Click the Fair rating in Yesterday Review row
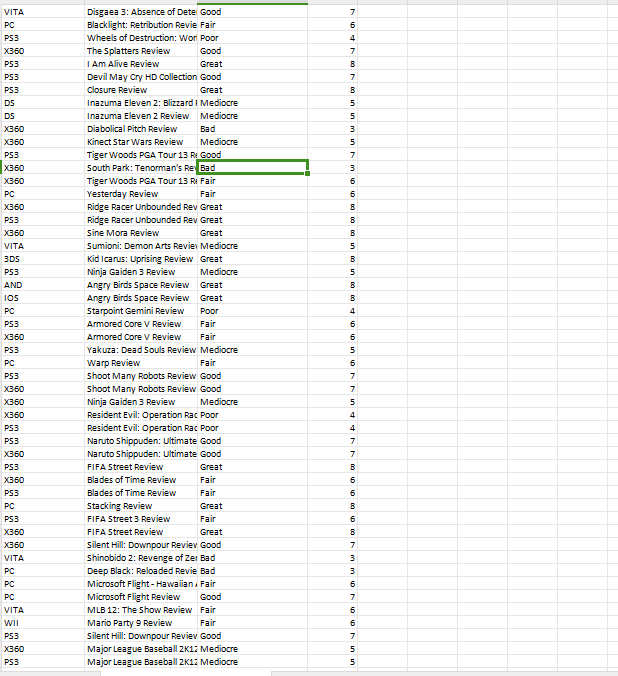618x676 pixels. point(253,194)
